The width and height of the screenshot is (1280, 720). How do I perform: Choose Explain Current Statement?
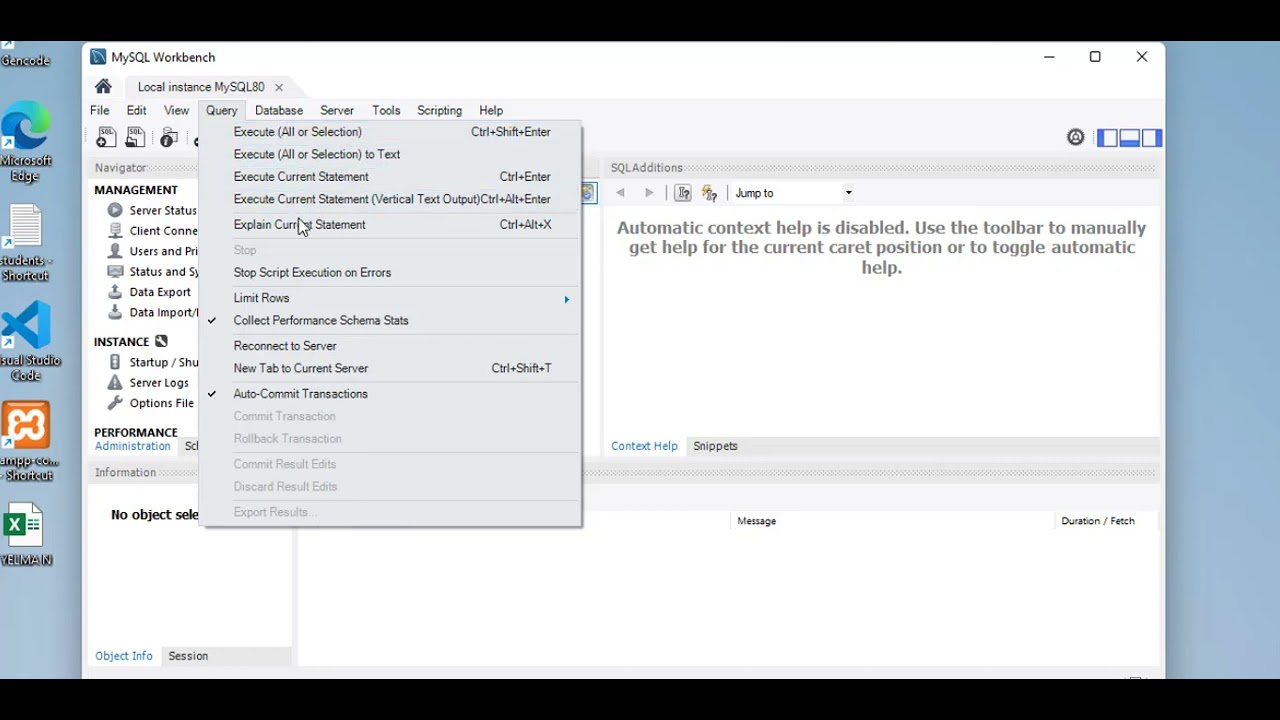coord(391,225)
